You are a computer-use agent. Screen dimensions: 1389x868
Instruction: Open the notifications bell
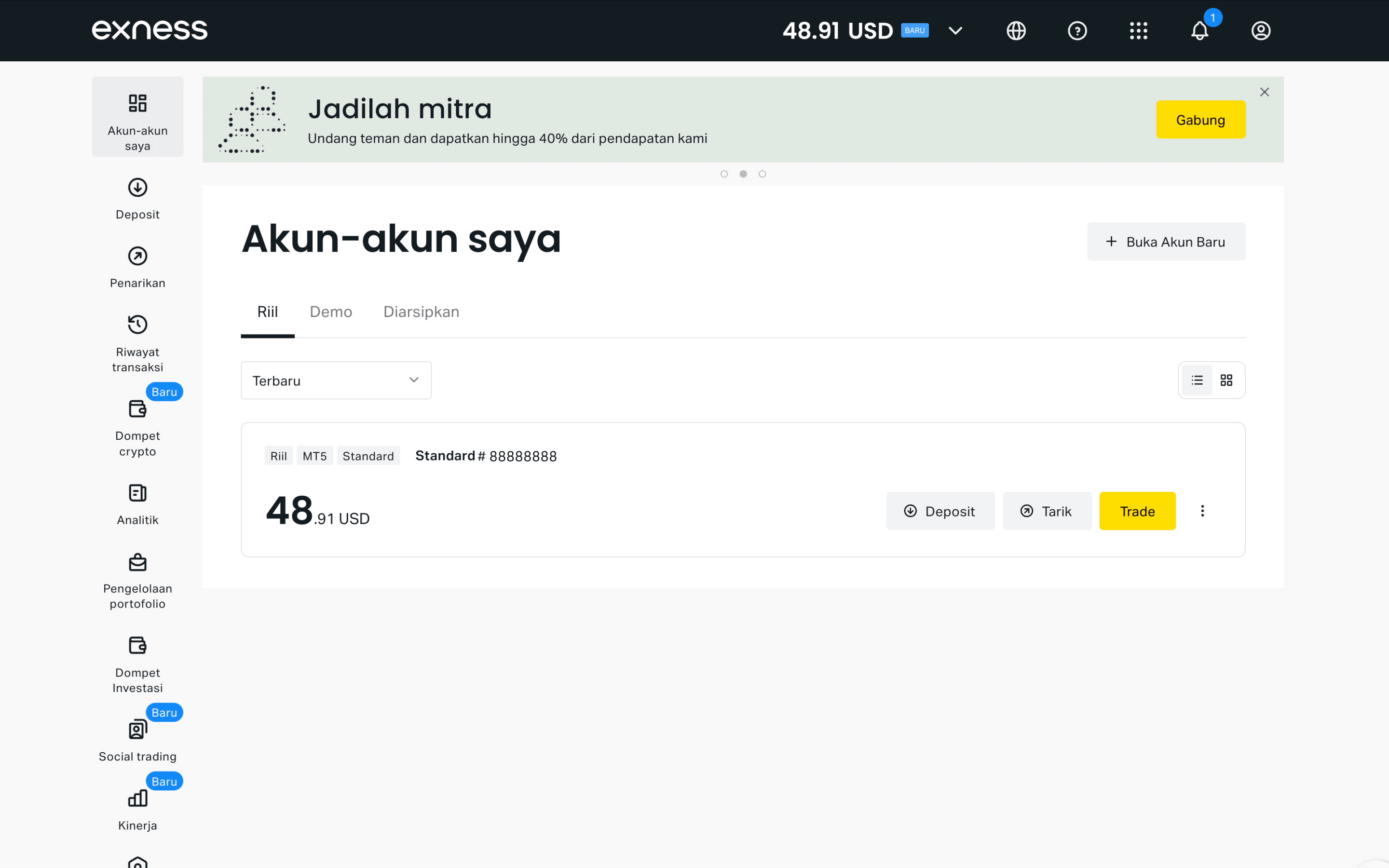pos(1199,30)
